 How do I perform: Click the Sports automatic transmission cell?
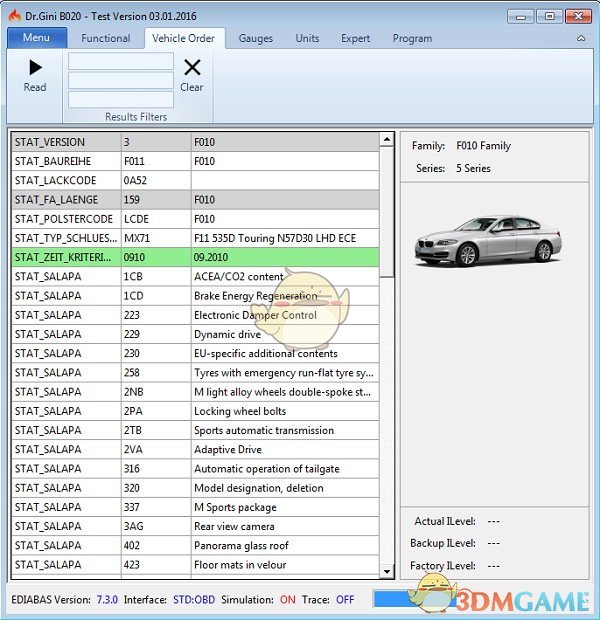tap(285, 430)
